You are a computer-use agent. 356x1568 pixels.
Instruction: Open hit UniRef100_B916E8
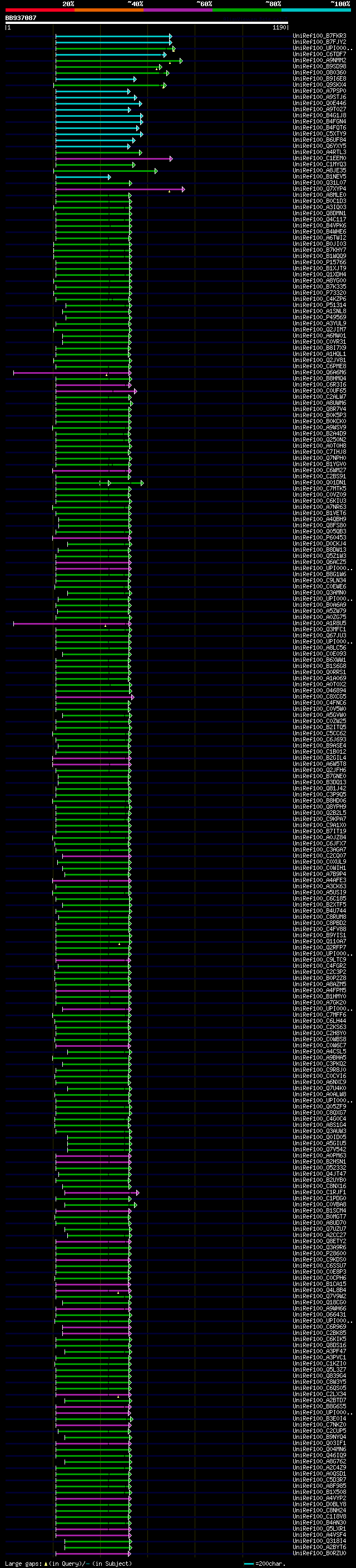tap(319, 78)
